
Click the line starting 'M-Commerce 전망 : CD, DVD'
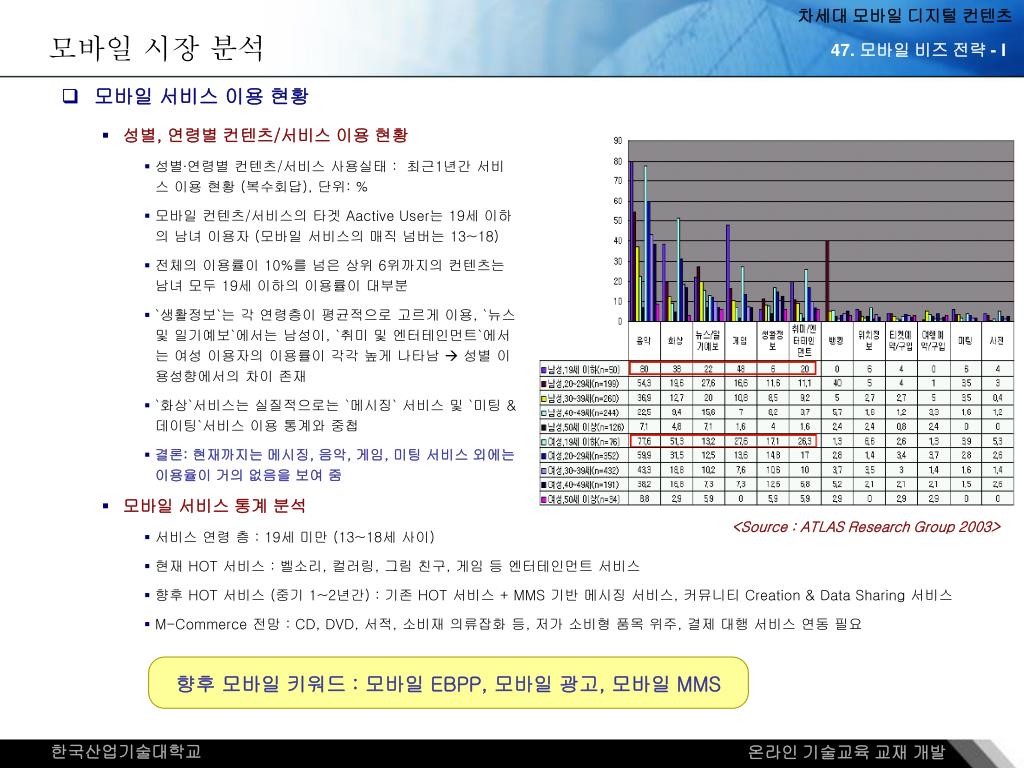pyautogui.click(x=508, y=624)
